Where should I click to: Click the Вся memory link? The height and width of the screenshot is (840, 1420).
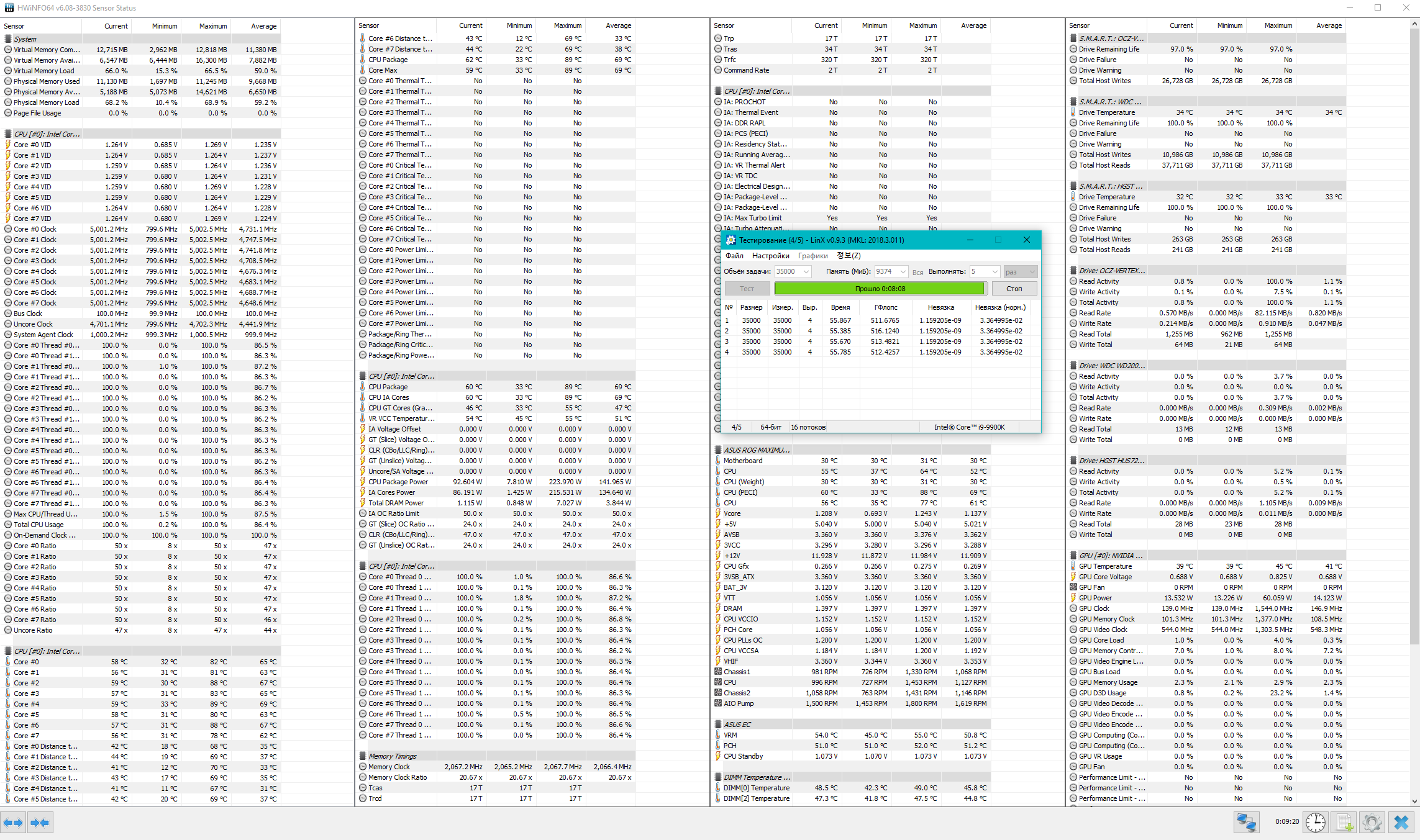[917, 273]
